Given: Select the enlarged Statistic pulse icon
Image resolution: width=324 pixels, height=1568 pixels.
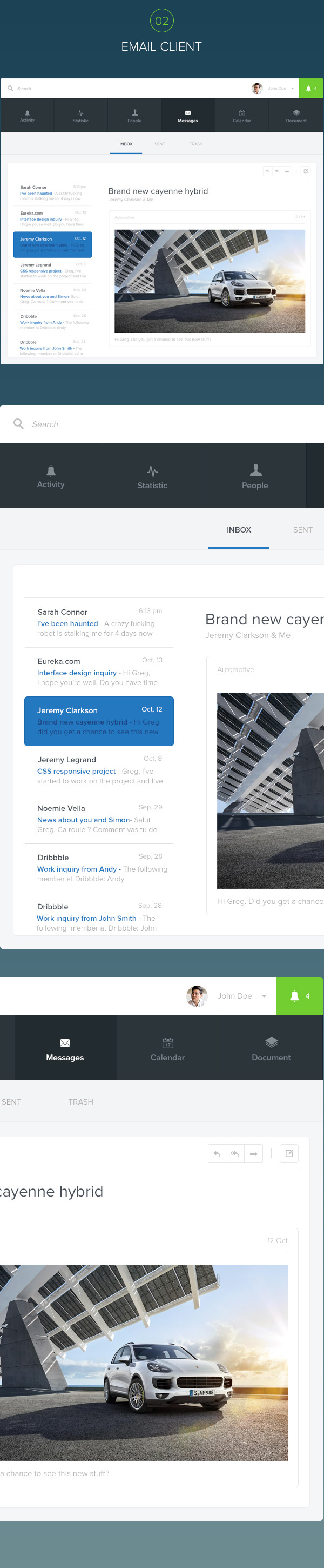Looking at the screenshot, I should click(153, 471).
